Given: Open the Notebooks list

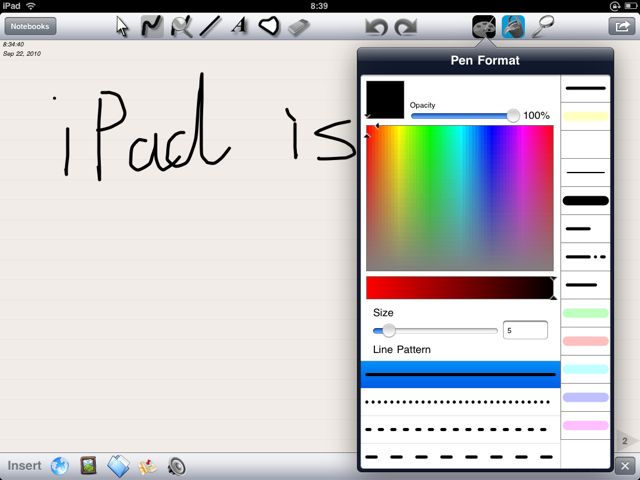Looking at the screenshot, I should pos(30,27).
